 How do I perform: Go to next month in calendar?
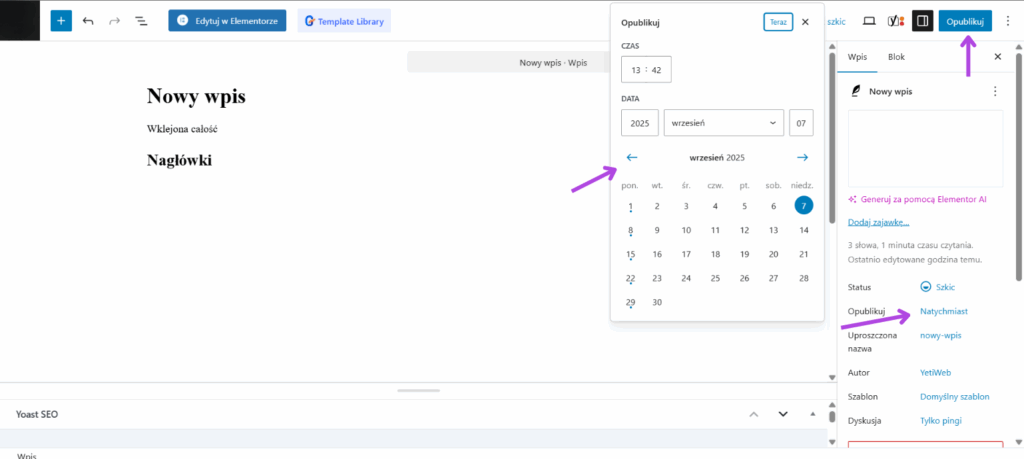(x=802, y=157)
